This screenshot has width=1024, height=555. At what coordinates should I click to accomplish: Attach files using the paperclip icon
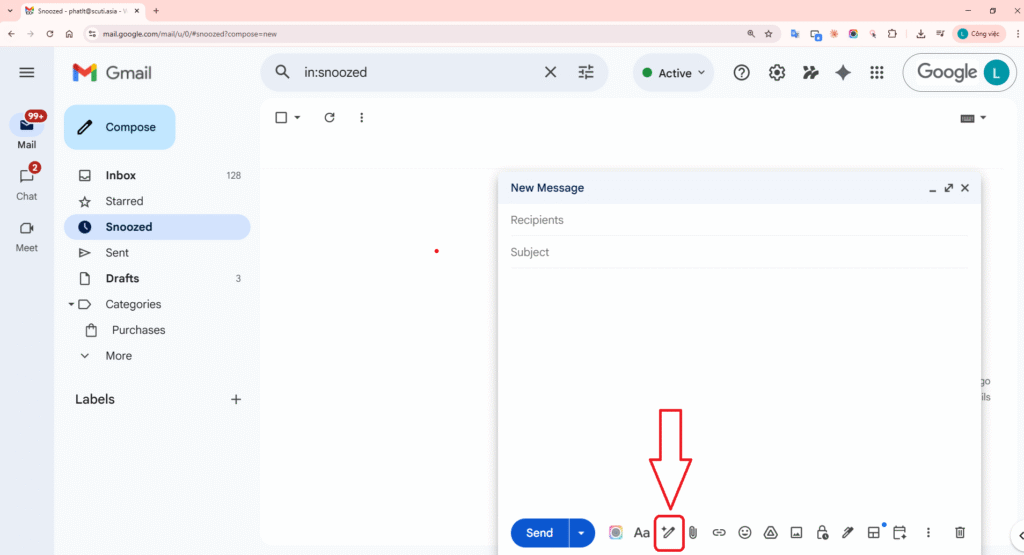[x=692, y=533]
